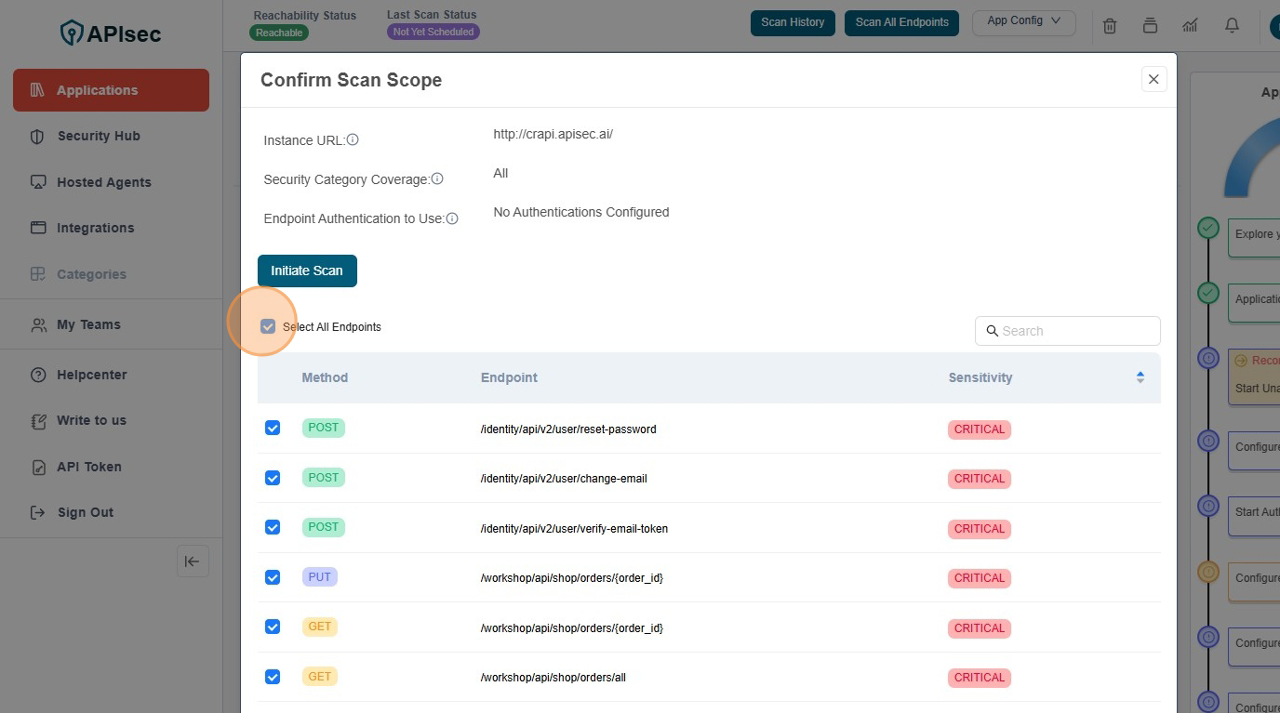1280x720 pixels.
Task: Click the trash delete icon in top bar
Action: 1109,26
